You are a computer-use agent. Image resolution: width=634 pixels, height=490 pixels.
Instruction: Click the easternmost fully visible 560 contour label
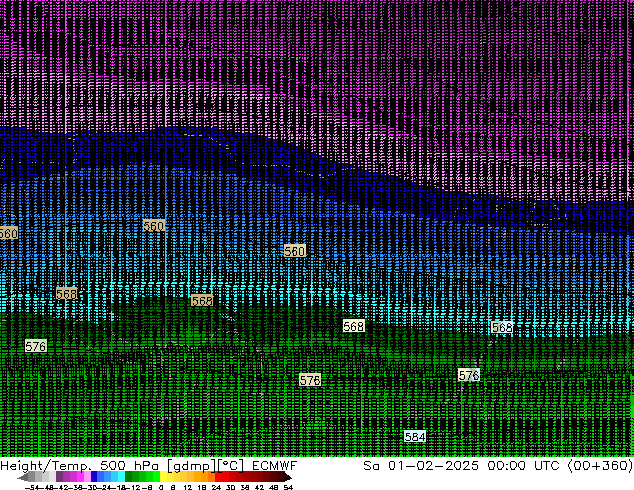click(294, 251)
